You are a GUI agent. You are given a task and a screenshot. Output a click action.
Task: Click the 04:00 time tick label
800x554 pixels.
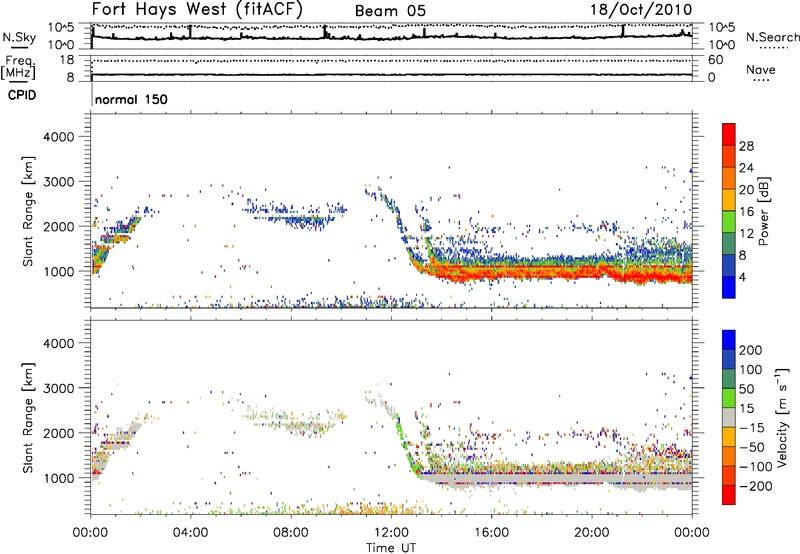pyautogui.click(x=190, y=533)
